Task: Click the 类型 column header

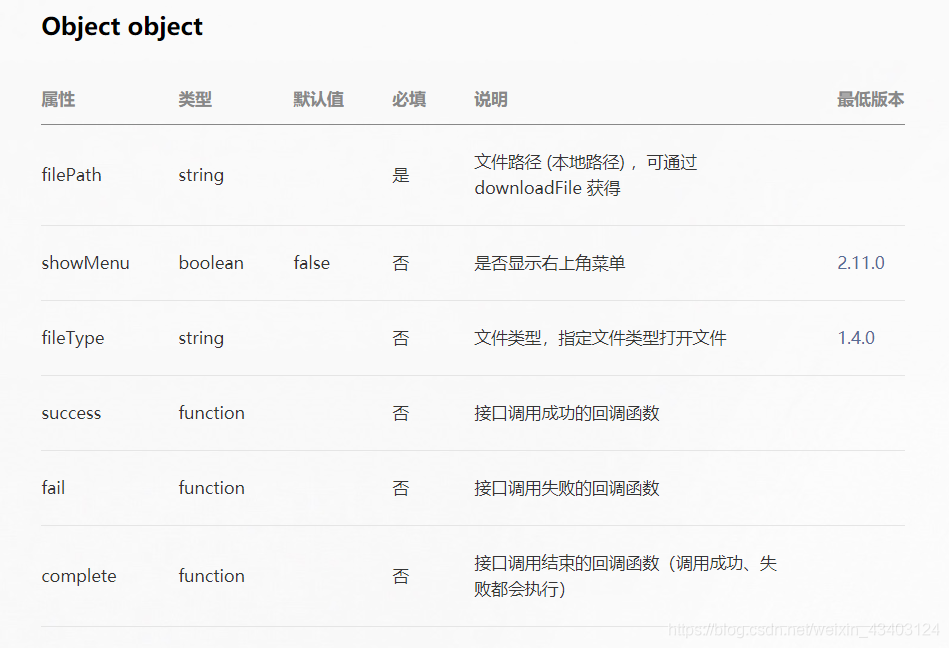Action: point(195,100)
